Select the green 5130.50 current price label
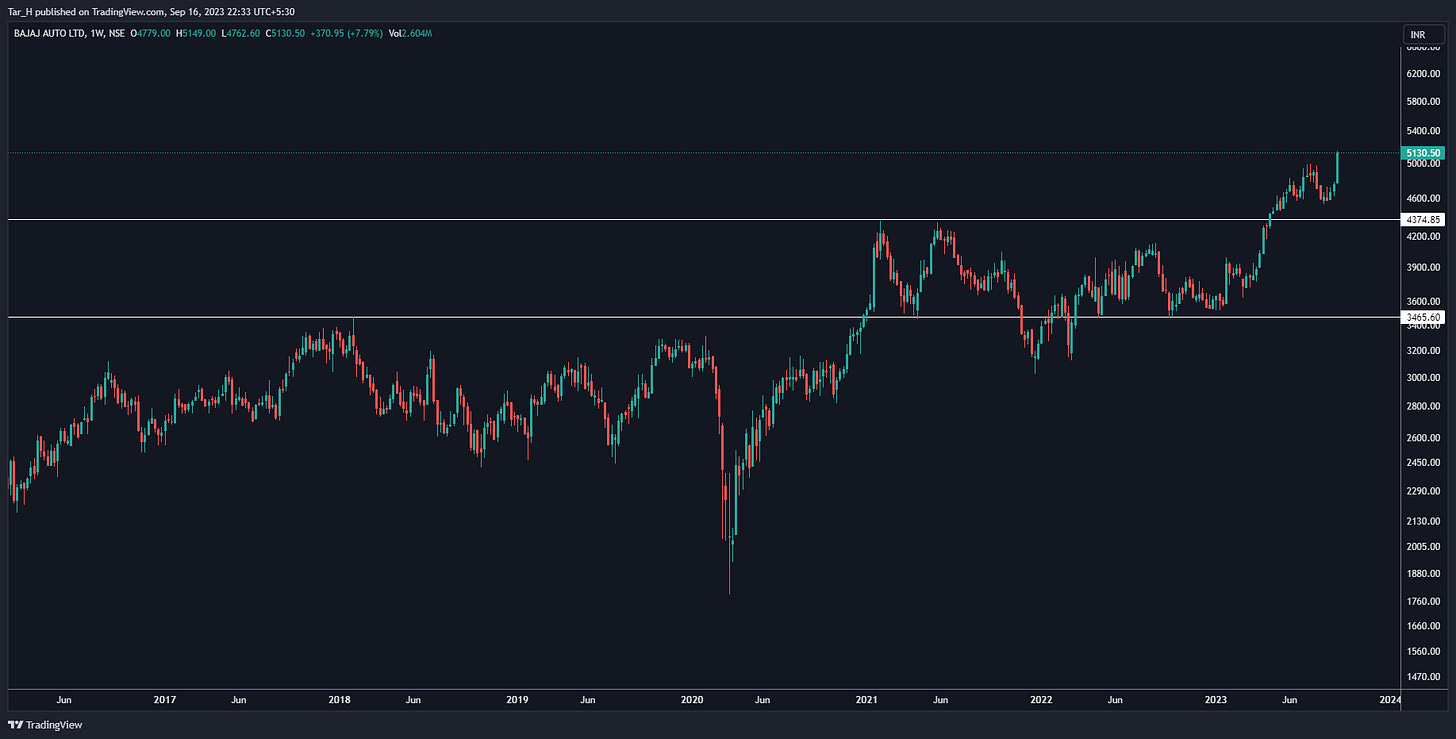The image size is (1456, 739). pyautogui.click(x=1423, y=153)
